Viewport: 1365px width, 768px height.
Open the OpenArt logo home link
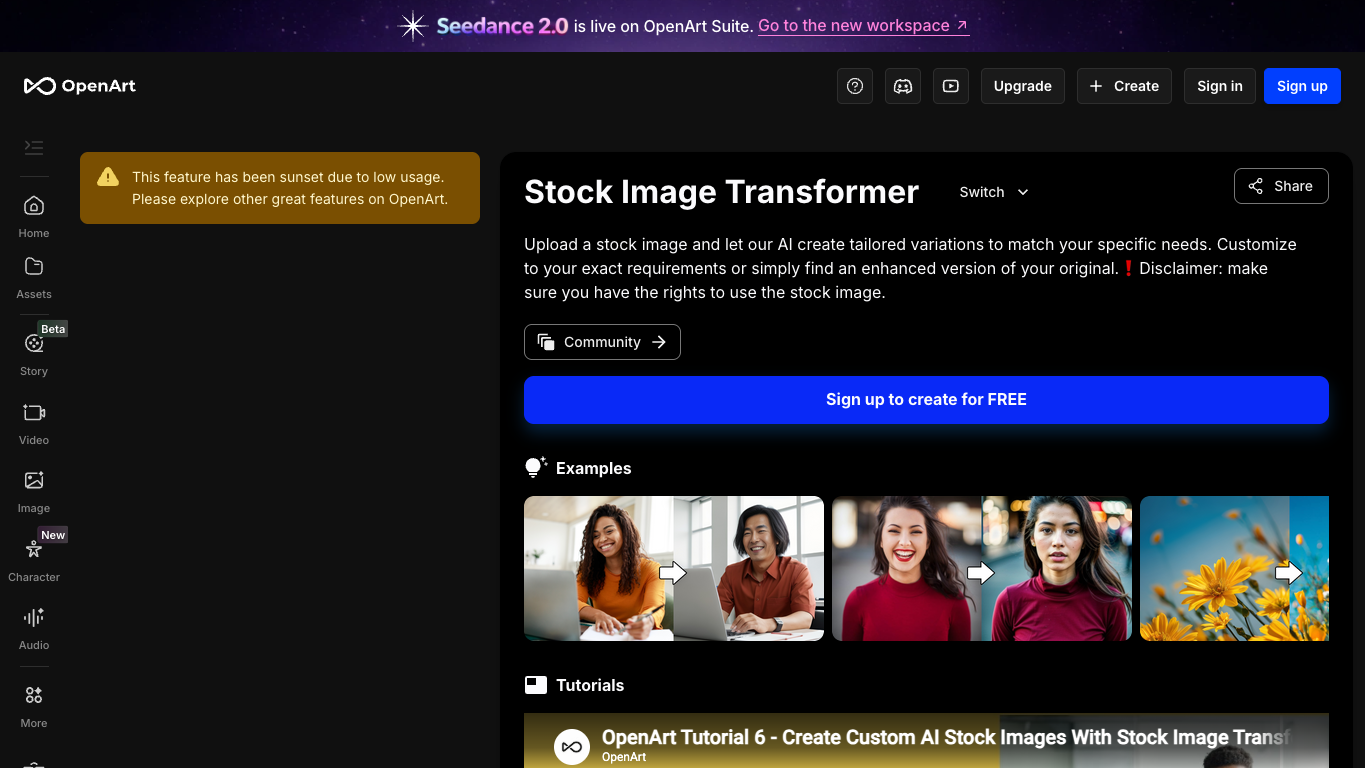[x=80, y=86]
